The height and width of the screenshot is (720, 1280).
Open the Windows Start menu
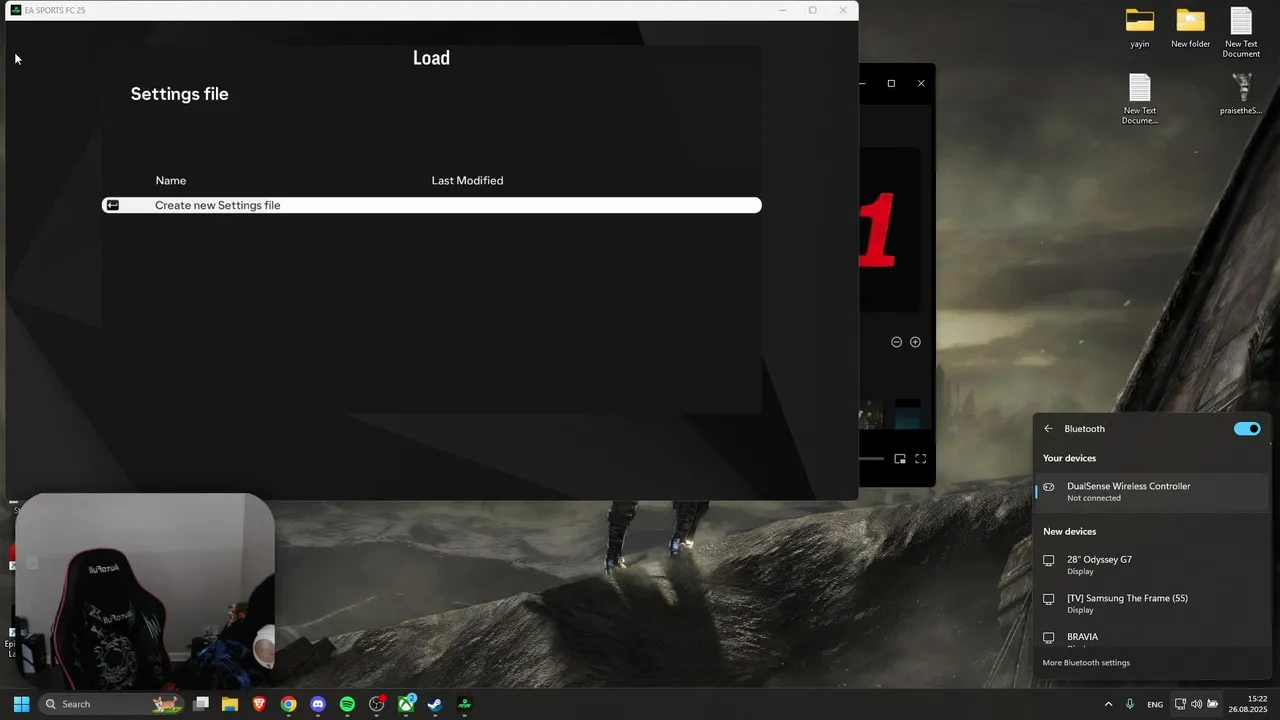click(x=21, y=704)
